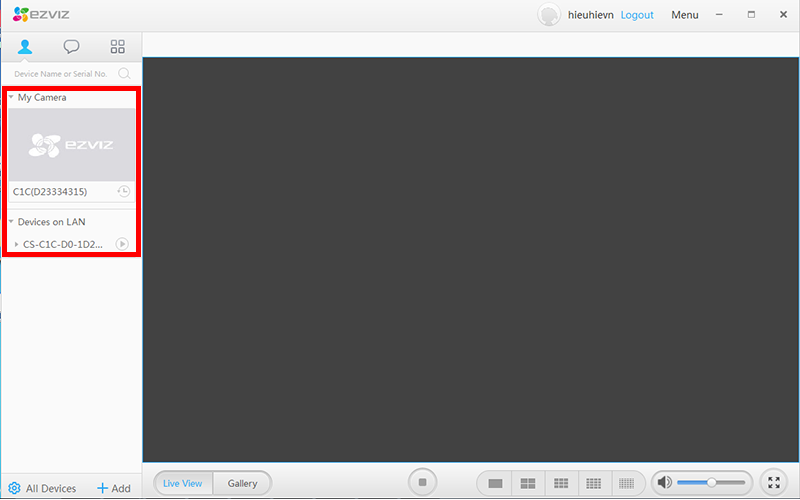800x500 pixels.
Task: Collapse the Devices on LAN section
Action: point(11,222)
